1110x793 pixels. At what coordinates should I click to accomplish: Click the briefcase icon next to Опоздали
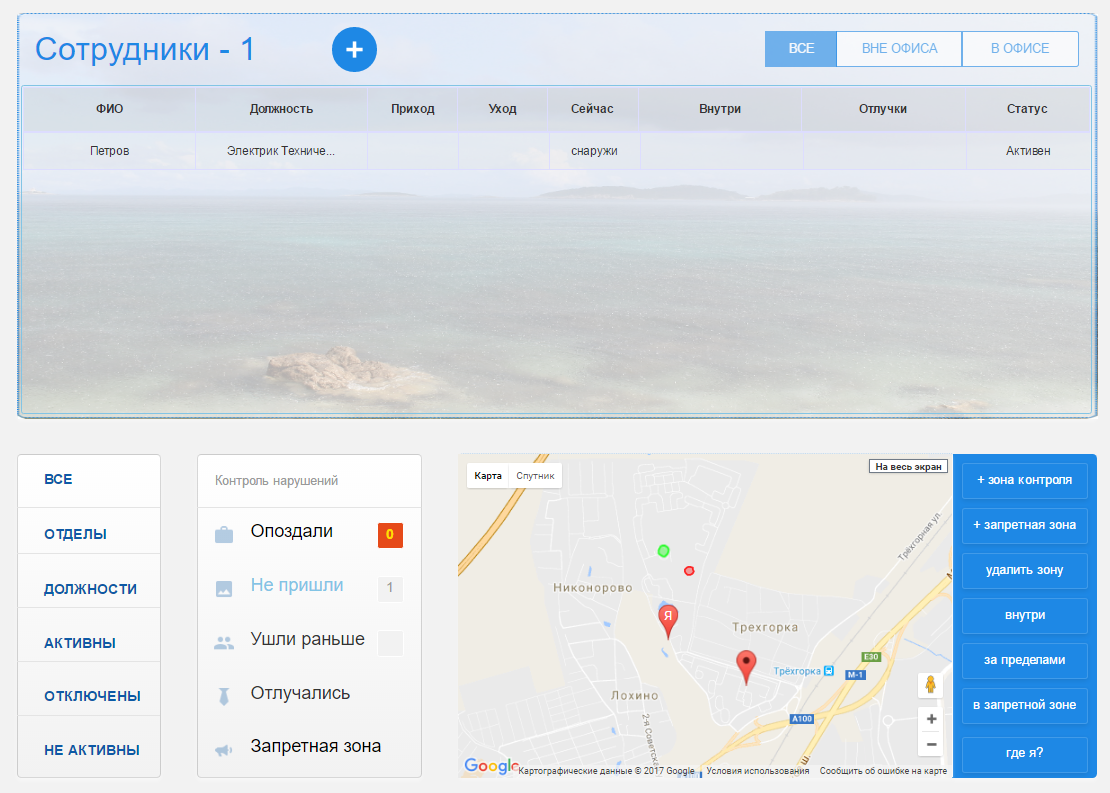(224, 535)
